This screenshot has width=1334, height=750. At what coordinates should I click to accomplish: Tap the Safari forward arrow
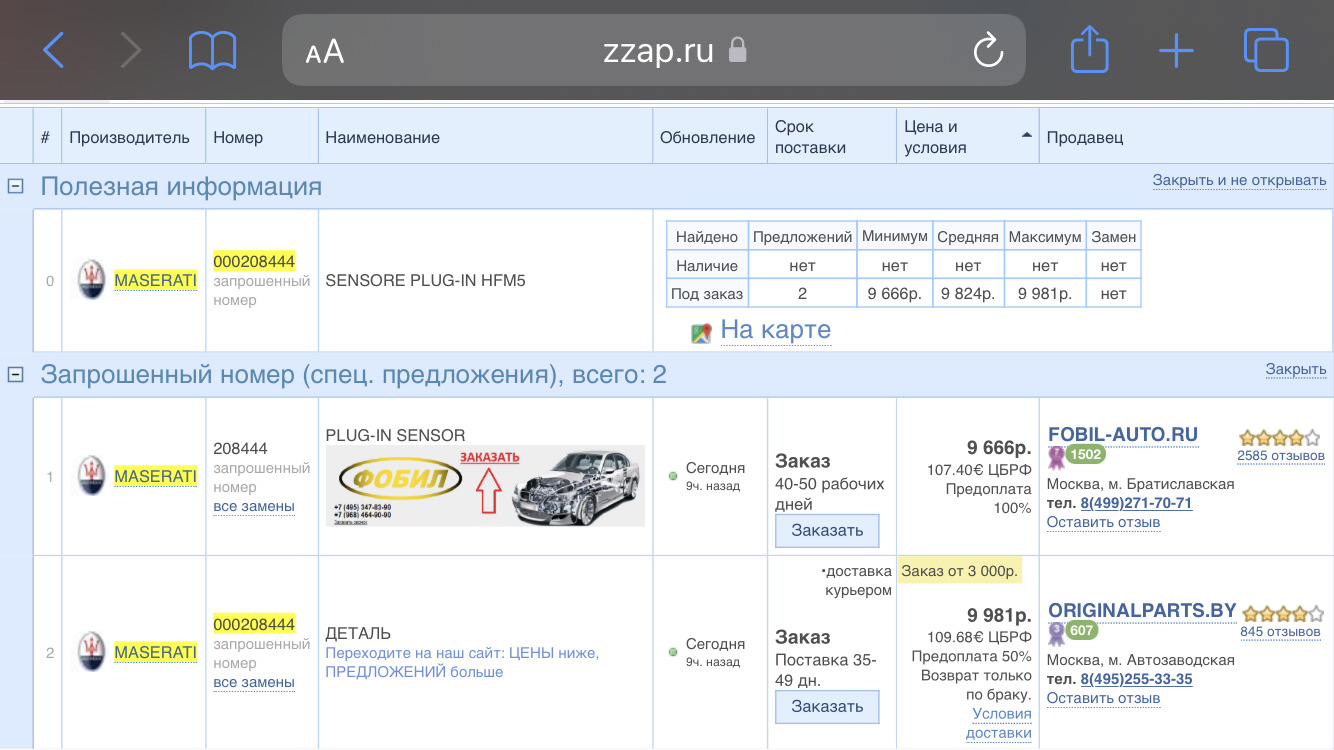(131, 49)
